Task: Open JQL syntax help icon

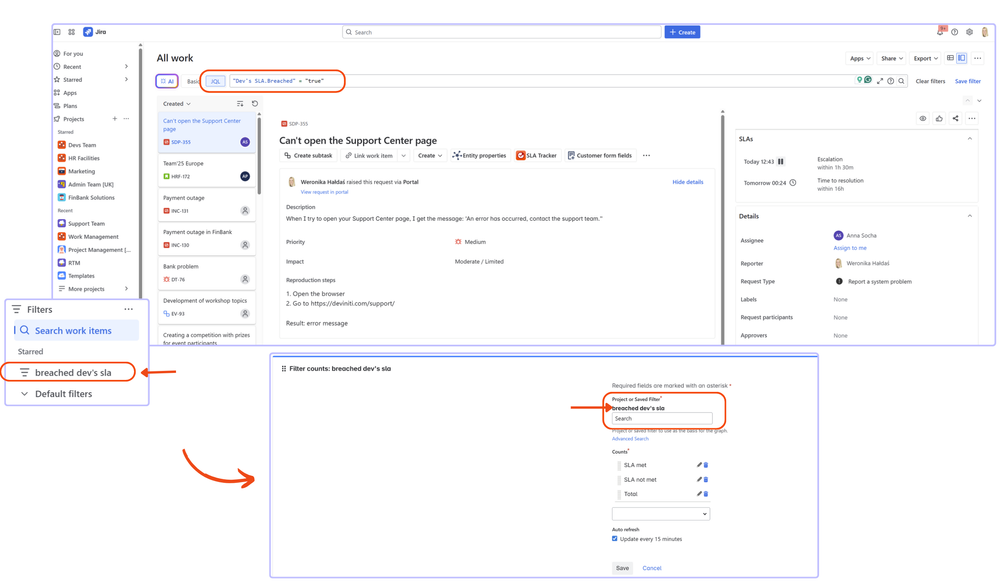Action: tap(891, 81)
